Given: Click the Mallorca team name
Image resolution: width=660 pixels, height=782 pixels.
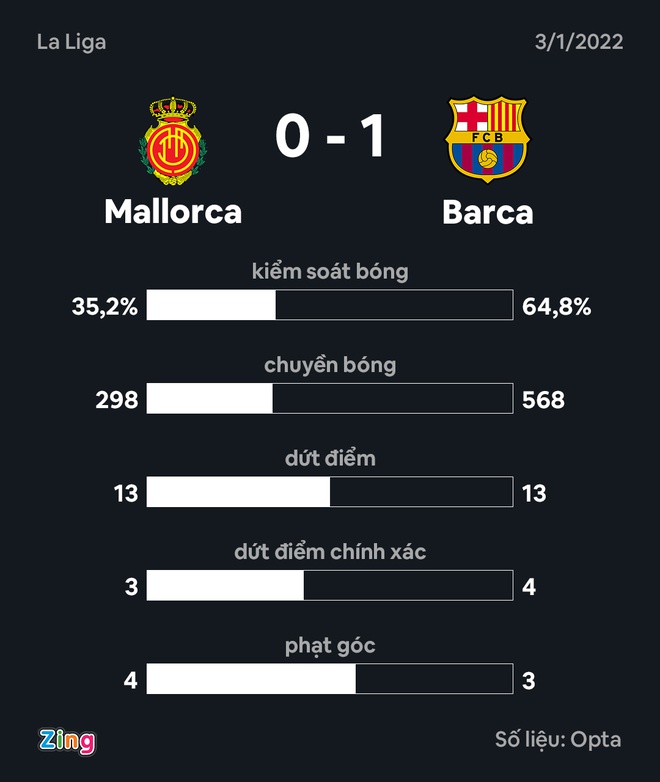Looking at the screenshot, I should click(x=173, y=212).
